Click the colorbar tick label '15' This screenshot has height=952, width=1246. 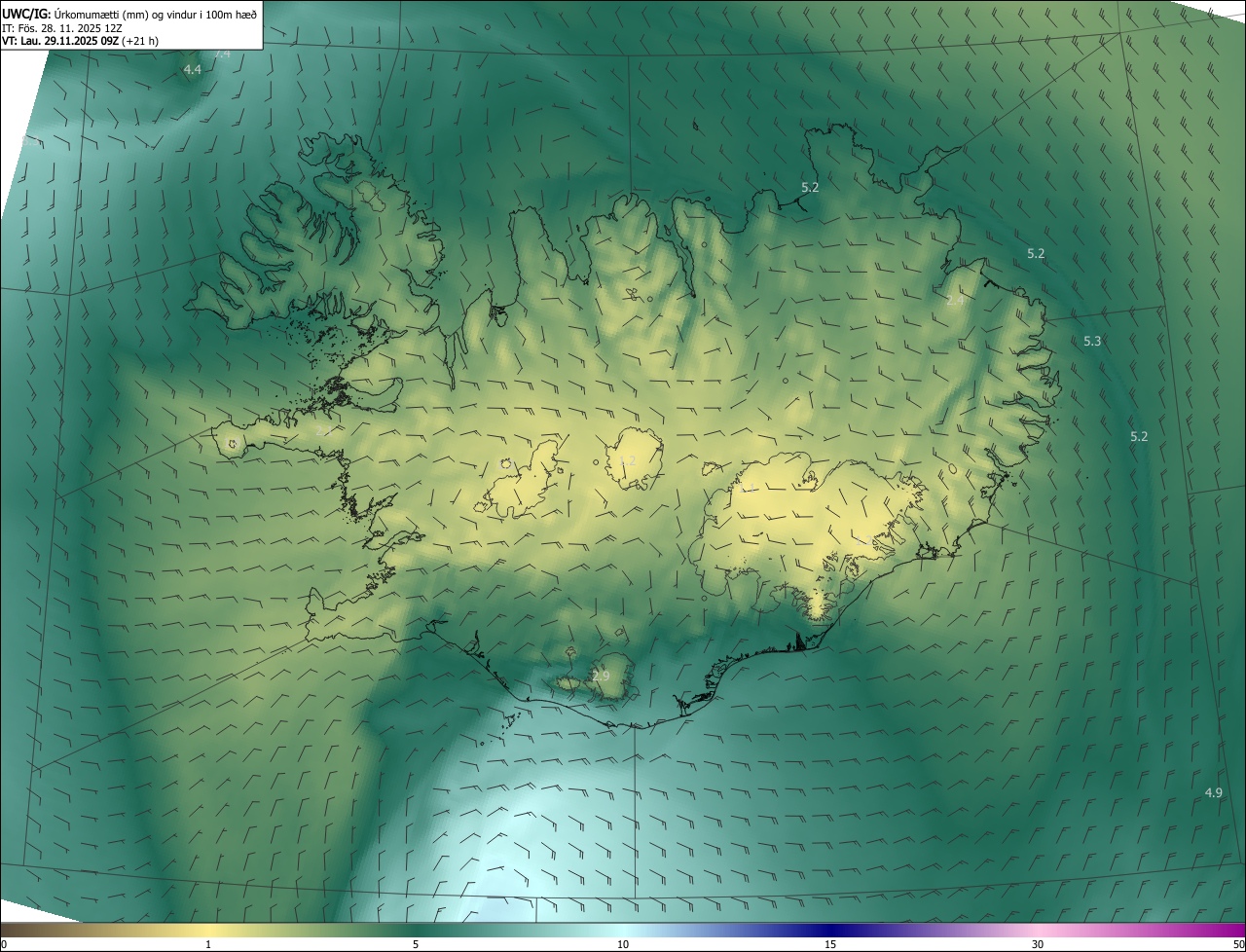point(830,944)
